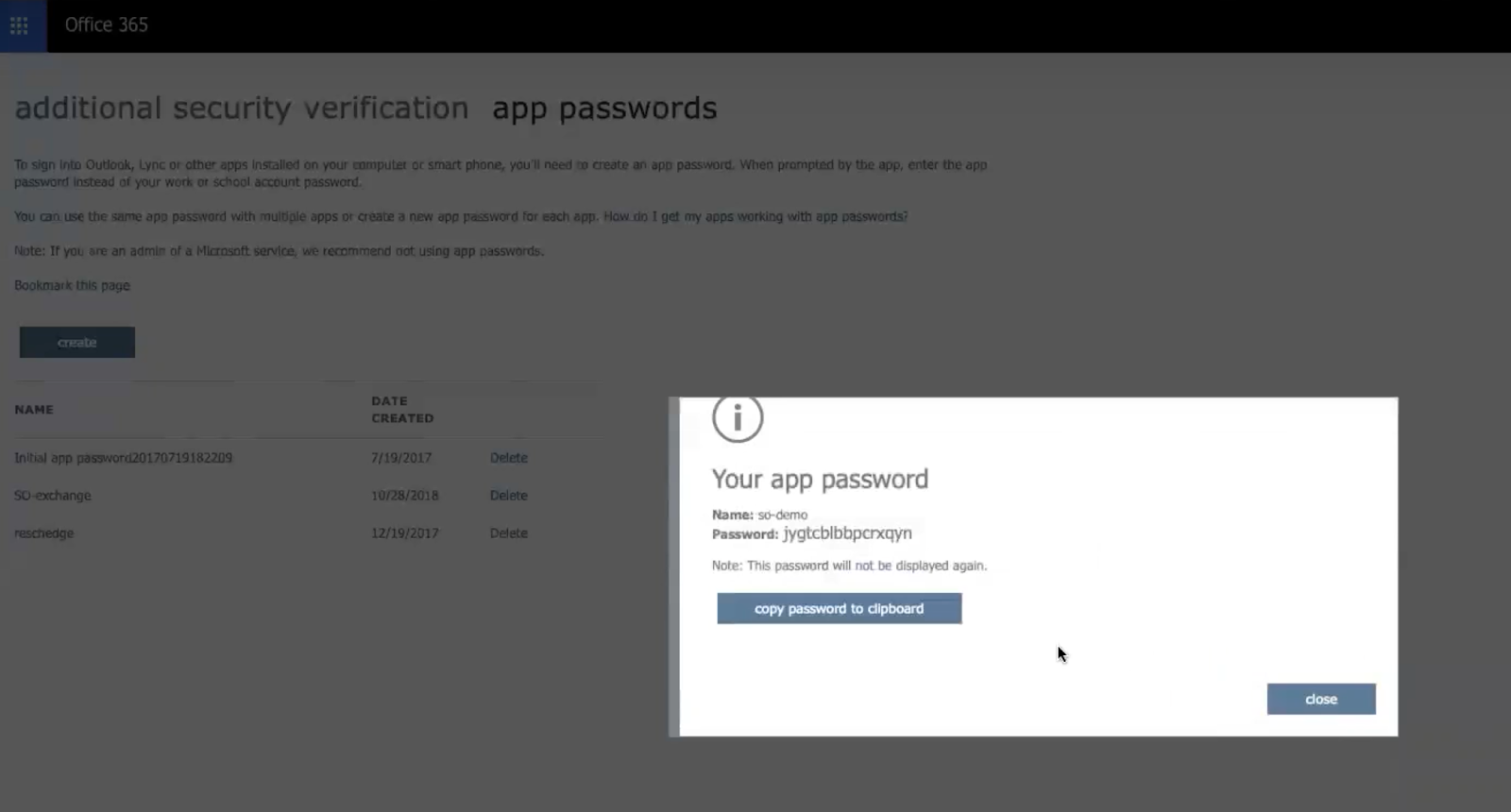Click the DATE CREATED column header
This screenshot has height=812, width=1511.
(402, 410)
